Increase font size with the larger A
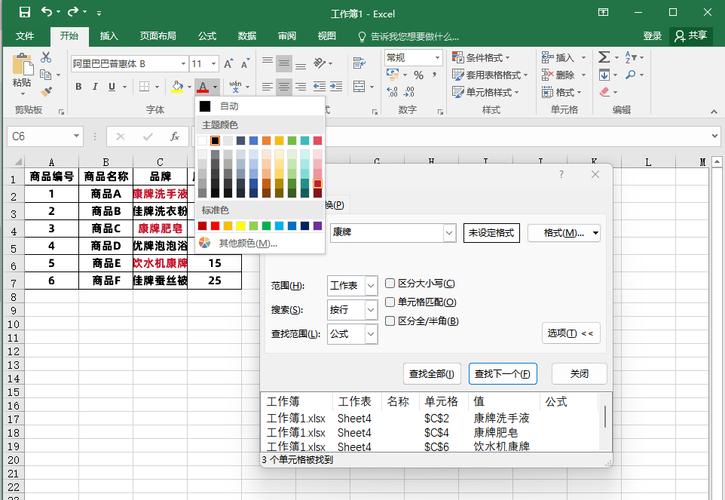This screenshot has width=725, height=500. point(228,63)
